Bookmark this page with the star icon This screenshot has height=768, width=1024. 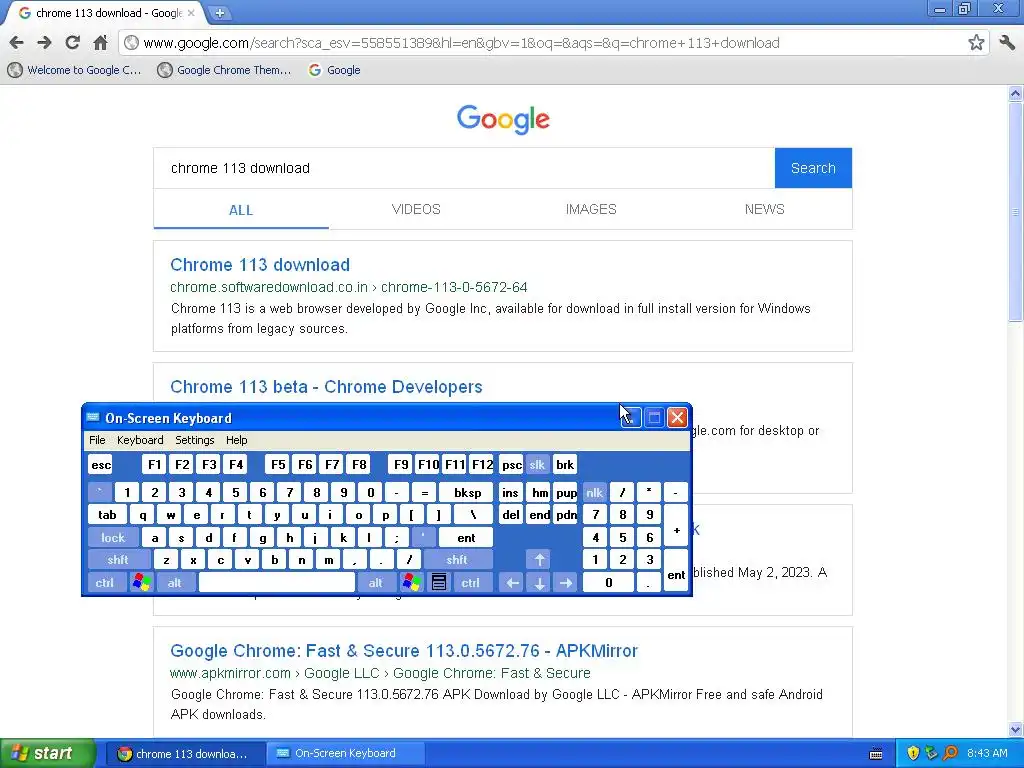[x=976, y=43]
